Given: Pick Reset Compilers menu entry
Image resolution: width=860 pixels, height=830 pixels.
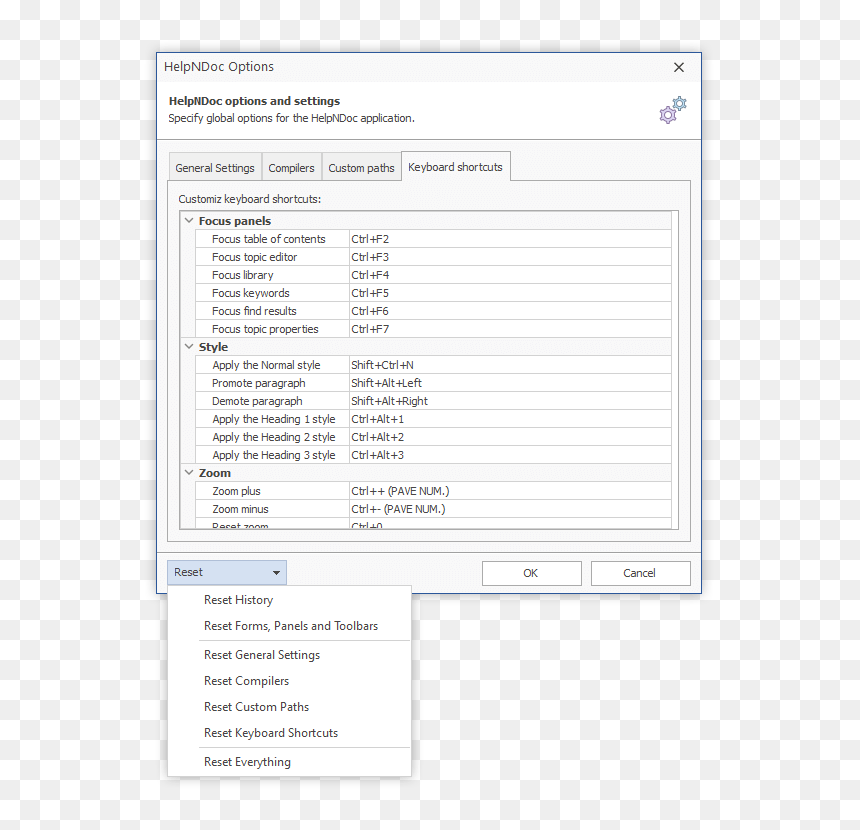Looking at the screenshot, I should [290, 681].
